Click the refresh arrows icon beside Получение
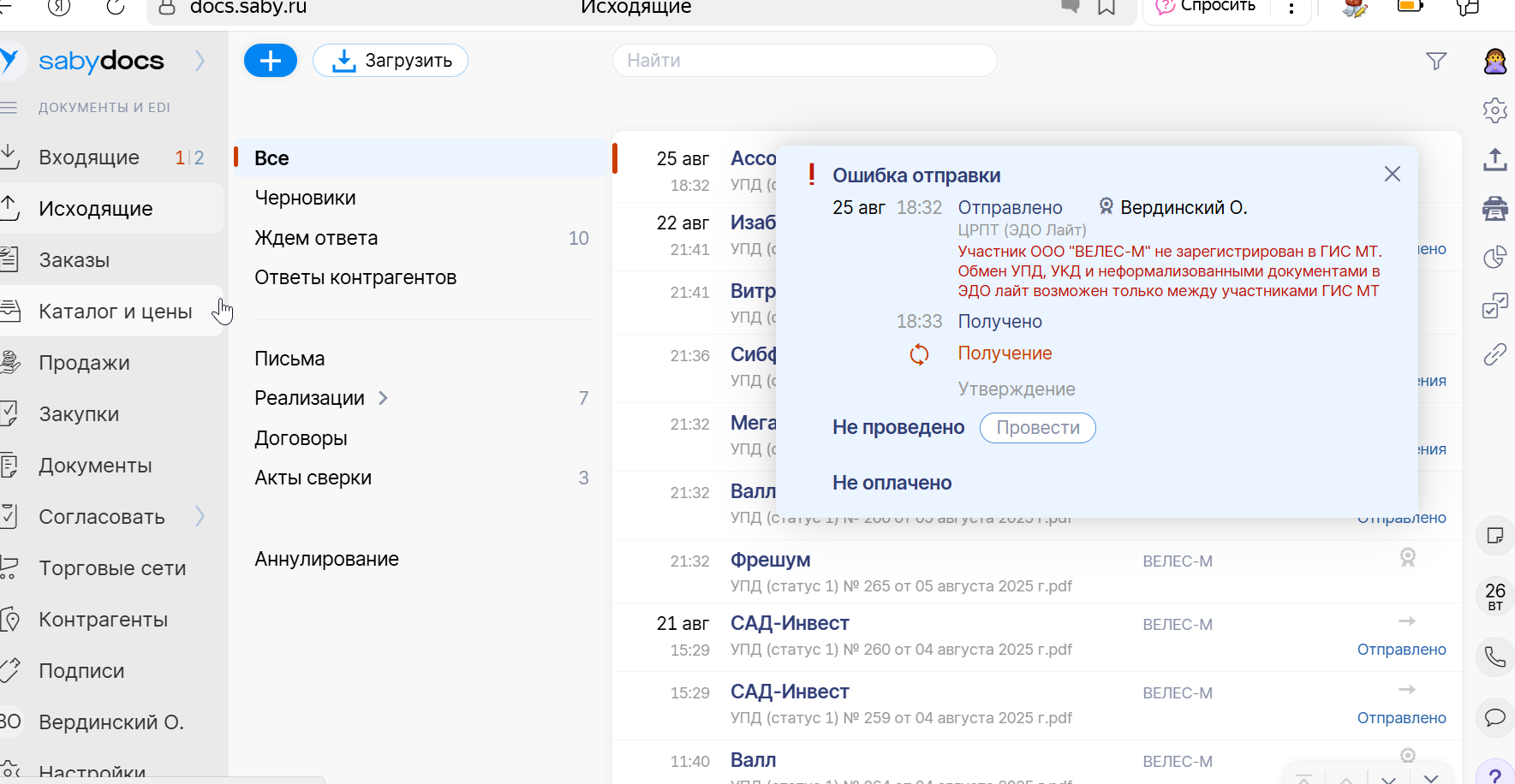The width and height of the screenshot is (1515, 784). (x=919, y=354)
